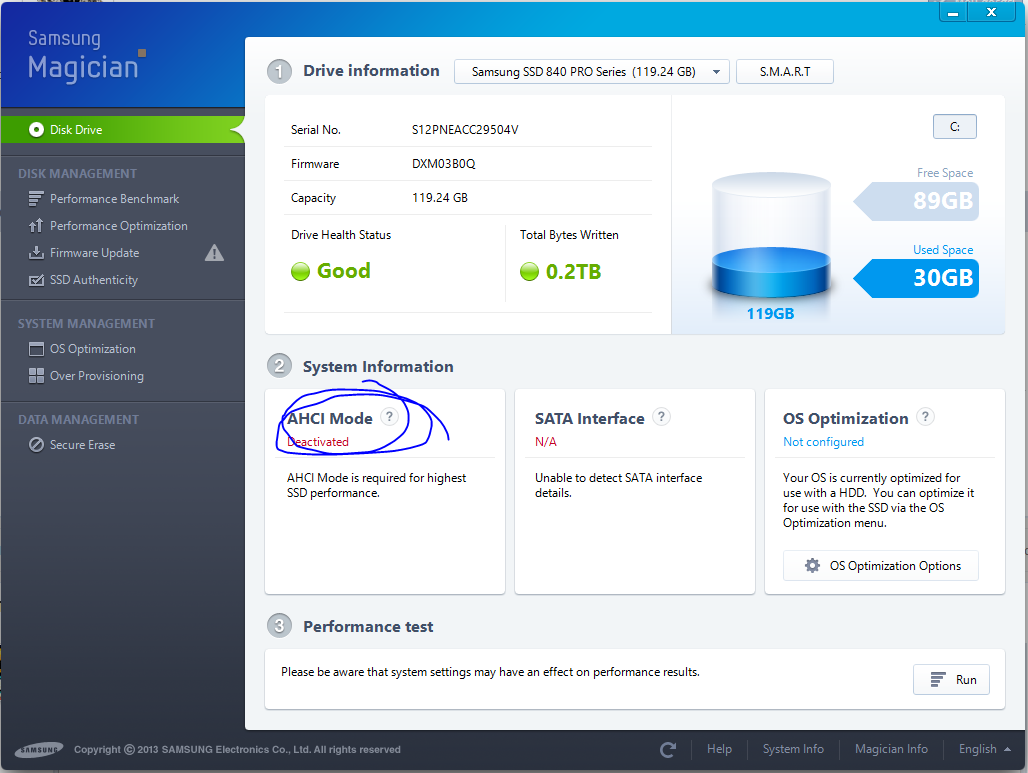The height and width of the screenshot is (773, 1028).
Task: Open System Info in footer
Action: click(x=793, y=749)
